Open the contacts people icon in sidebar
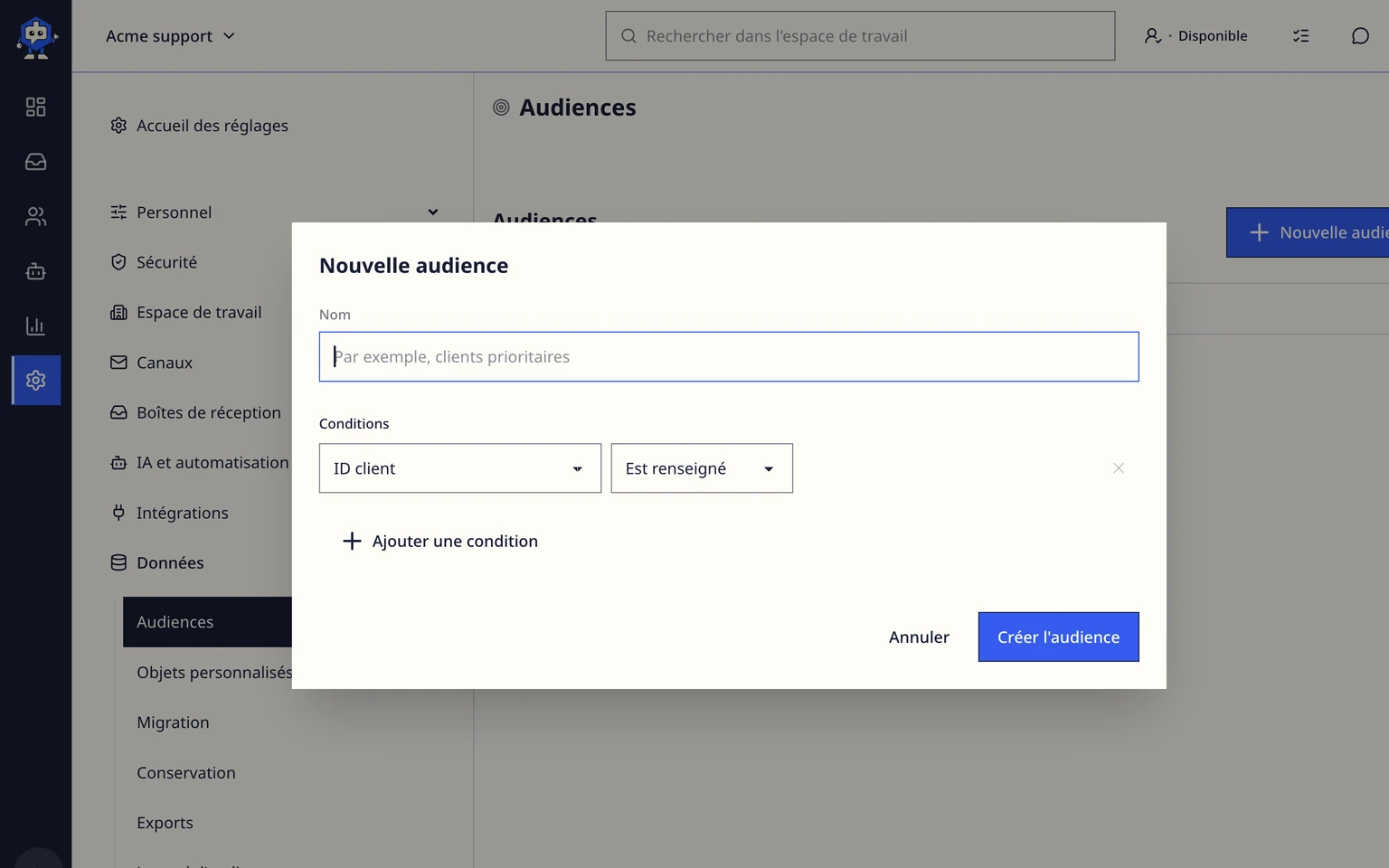 click(x=35, y=216)
